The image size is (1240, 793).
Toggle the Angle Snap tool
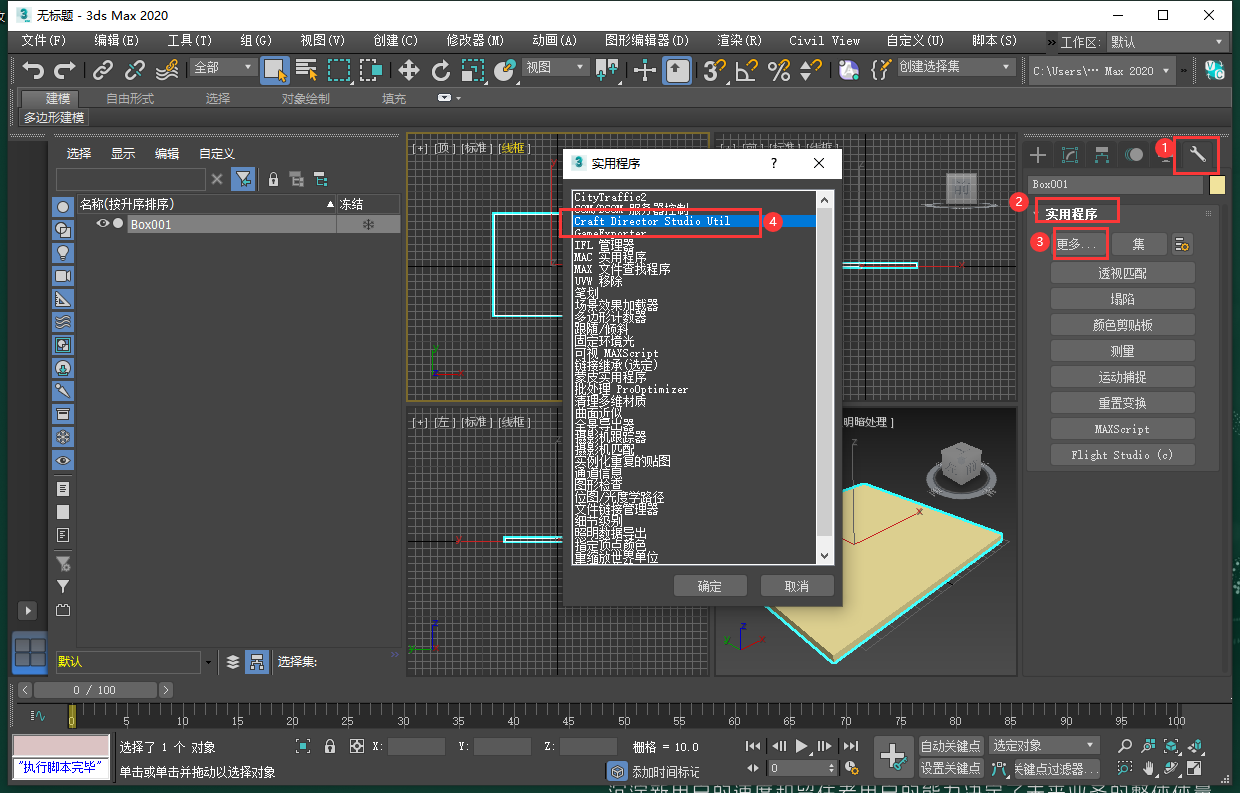click(x=746, y=70)
